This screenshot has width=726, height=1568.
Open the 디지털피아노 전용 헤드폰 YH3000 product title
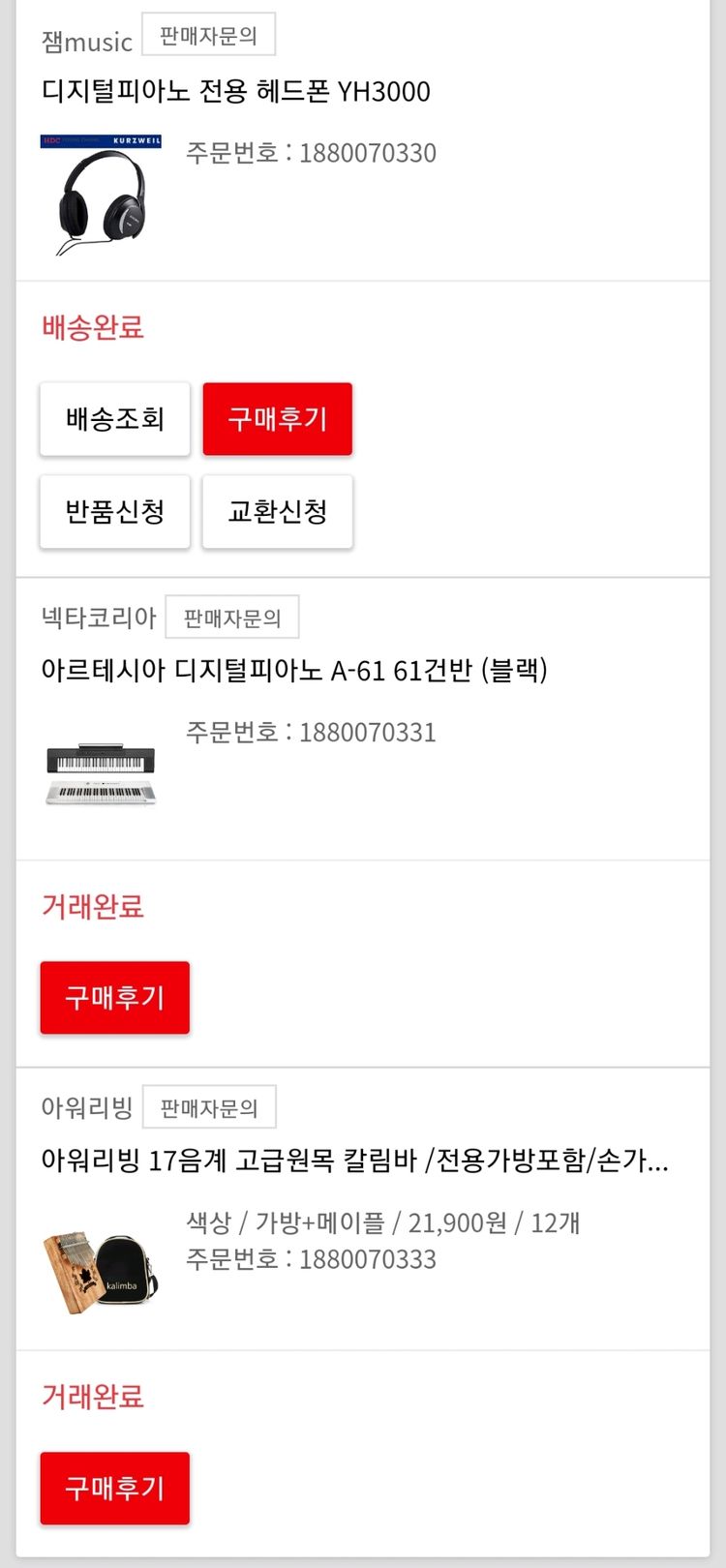coord(235,92)
